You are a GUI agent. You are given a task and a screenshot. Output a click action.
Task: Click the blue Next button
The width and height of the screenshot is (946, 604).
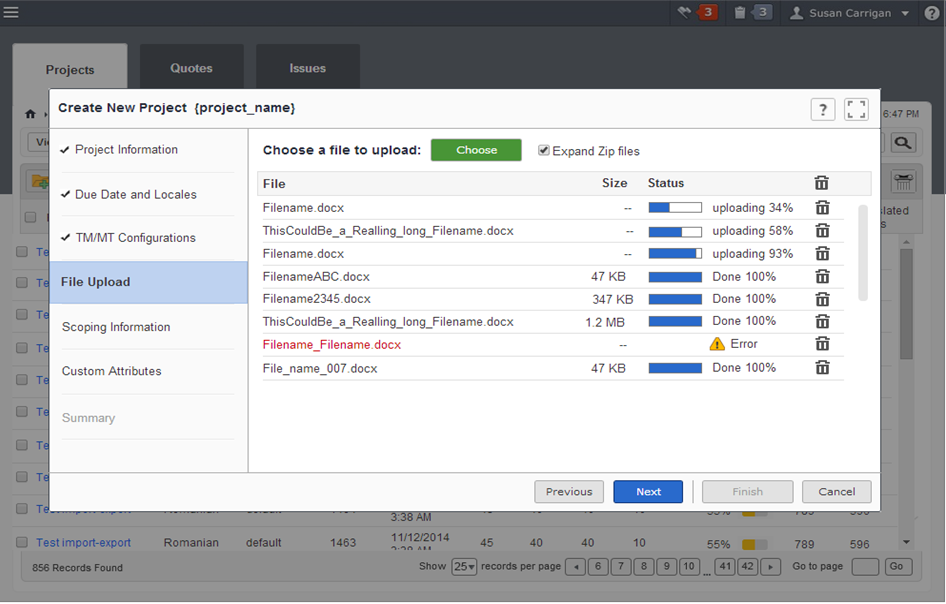tap(648, 492)
